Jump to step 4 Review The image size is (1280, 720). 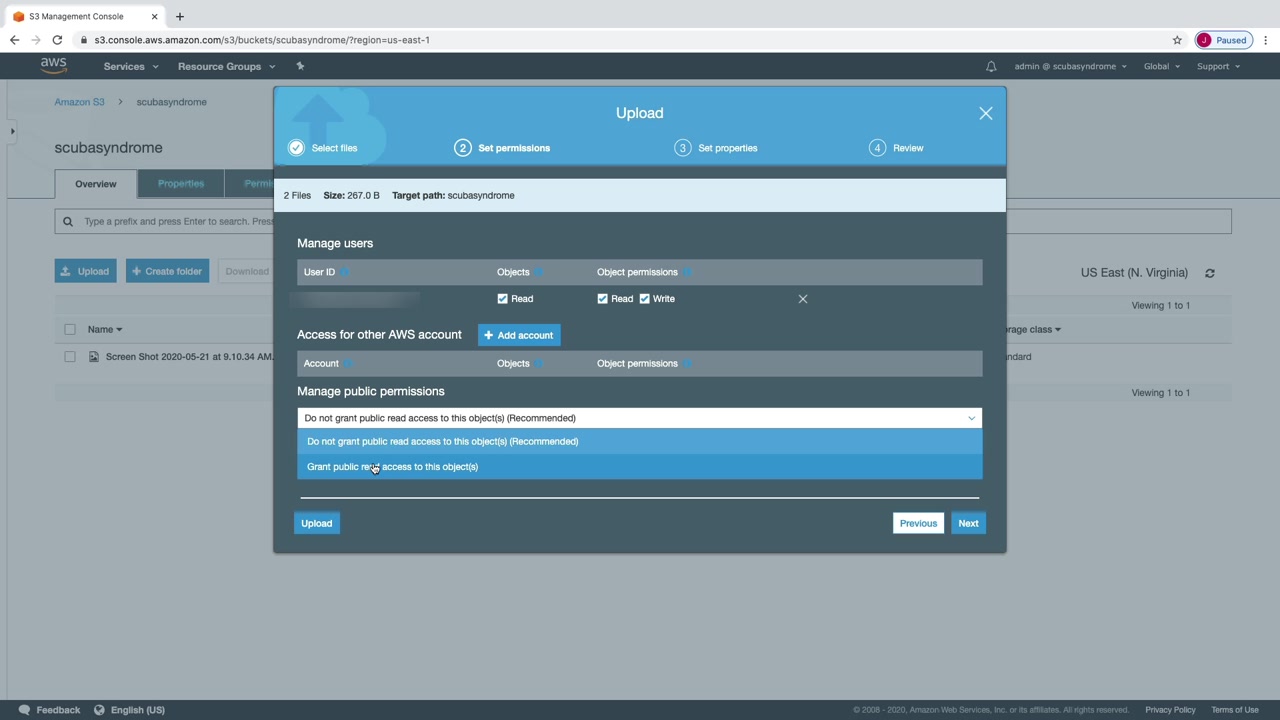point(897,148)
